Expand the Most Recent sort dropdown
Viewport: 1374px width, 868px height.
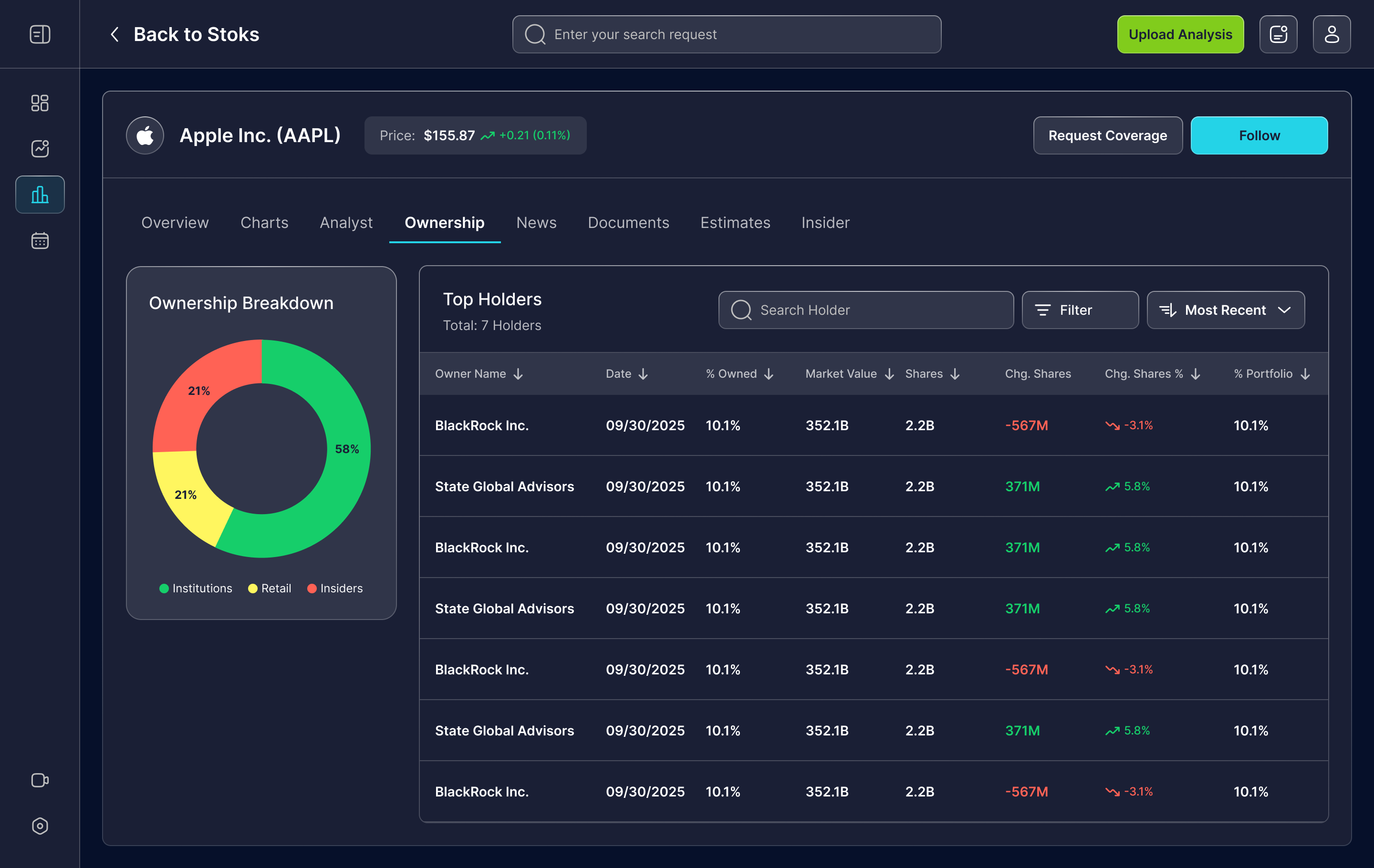(1225, 310)
